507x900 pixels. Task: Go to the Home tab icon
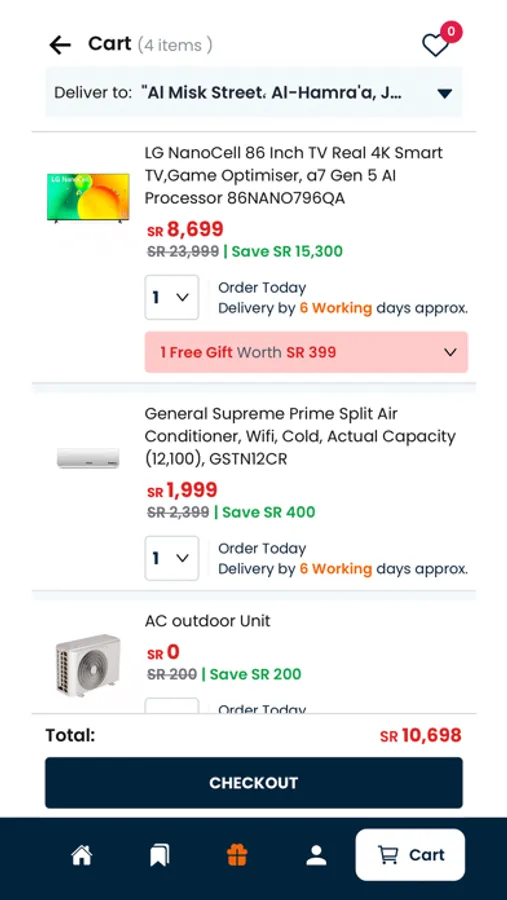82,855
